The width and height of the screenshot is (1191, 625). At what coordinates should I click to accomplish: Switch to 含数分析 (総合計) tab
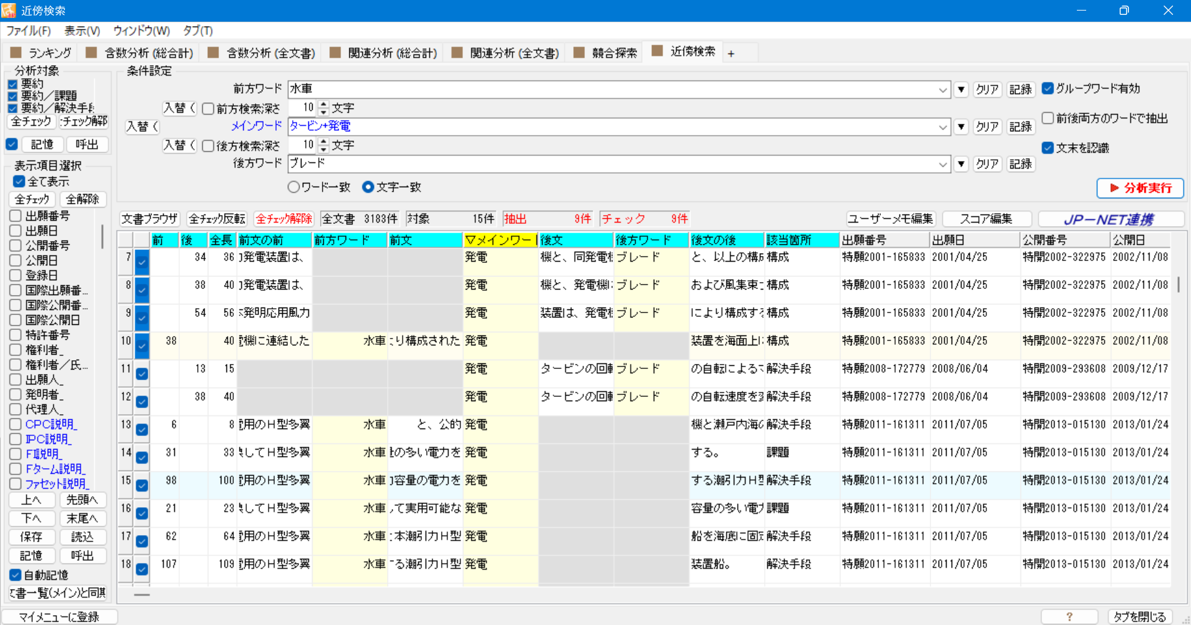(x=140, y=53)
